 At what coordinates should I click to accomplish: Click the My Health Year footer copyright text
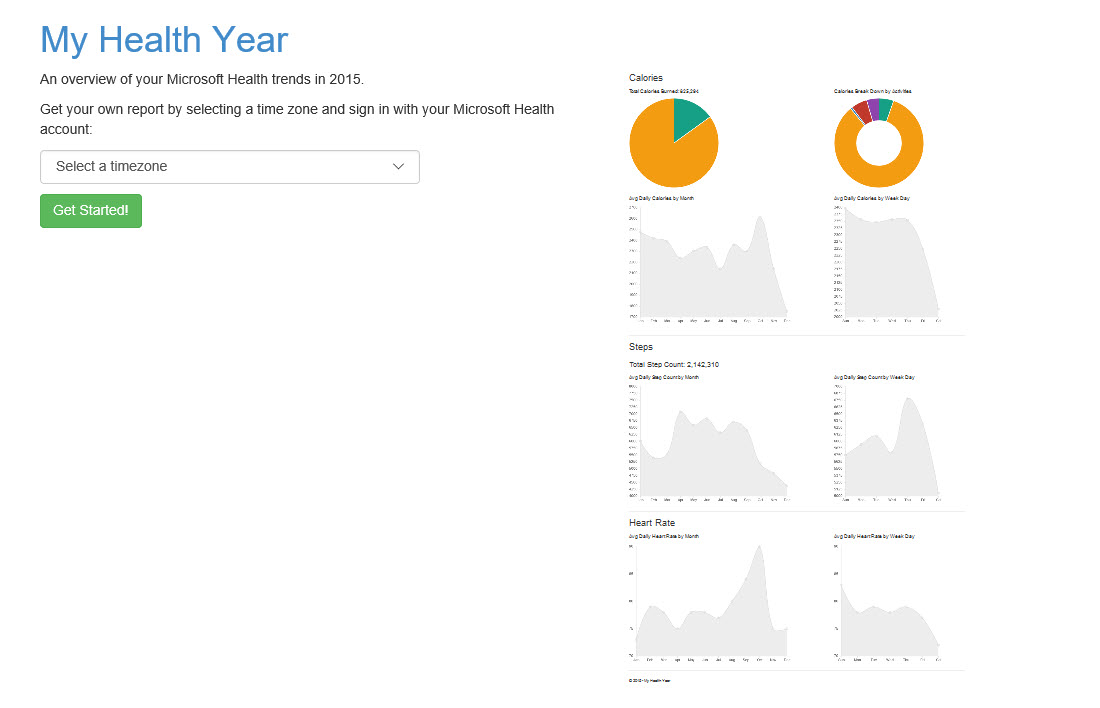pyautogui.click(x=650, y=680)
